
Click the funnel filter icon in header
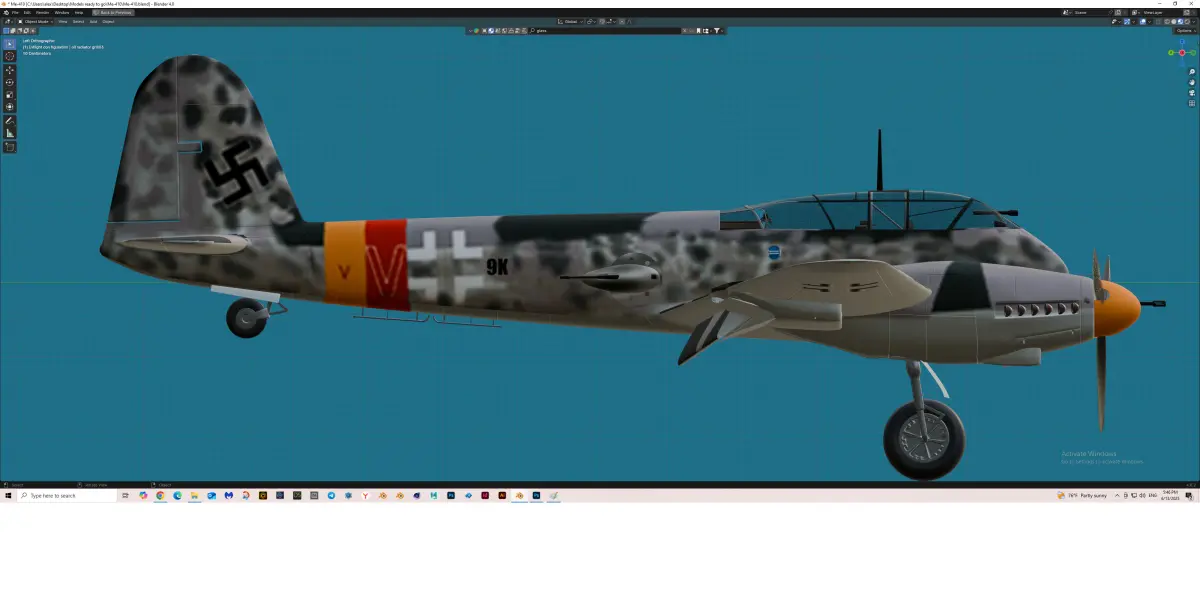tap(717, 31)
